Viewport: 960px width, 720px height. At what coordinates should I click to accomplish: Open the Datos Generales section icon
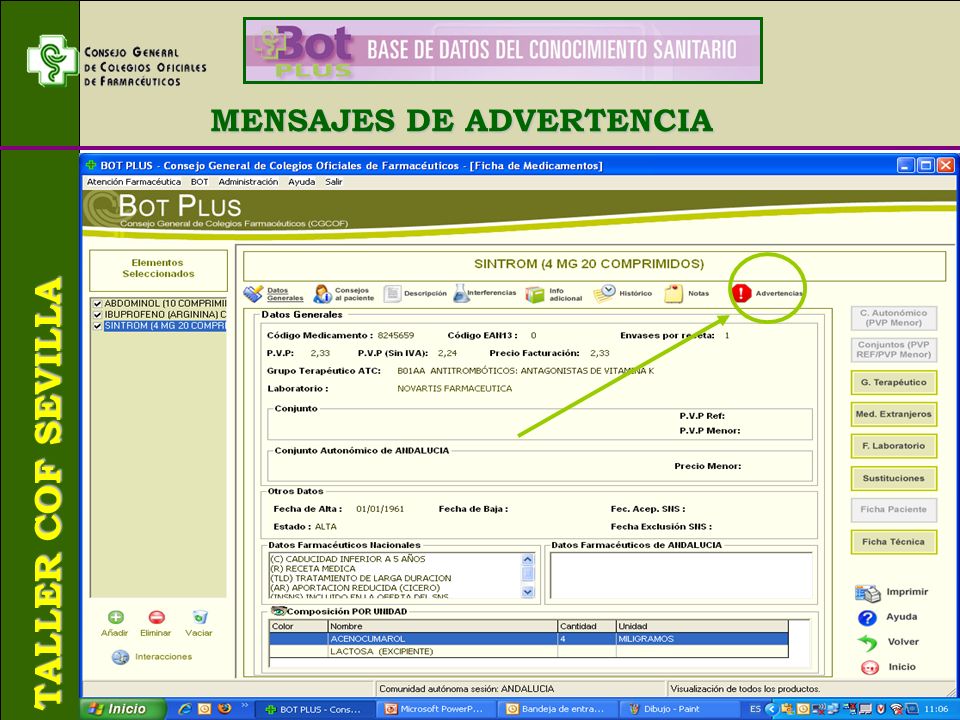click(253, 294)
